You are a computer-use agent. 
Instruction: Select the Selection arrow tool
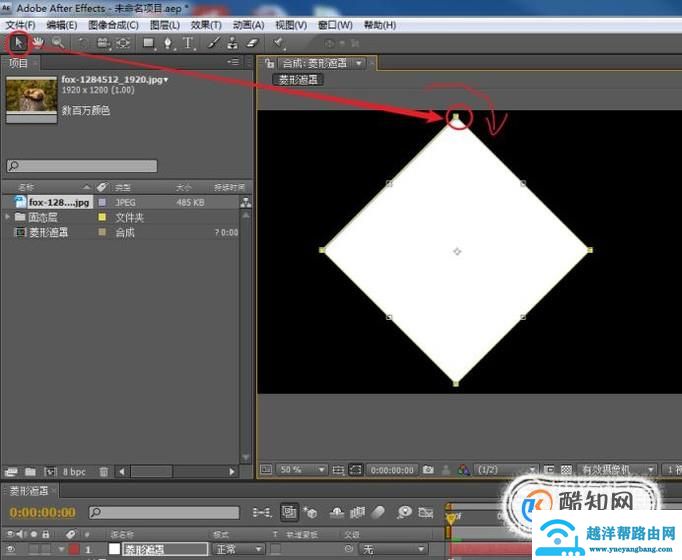click(x=18, y=43)
